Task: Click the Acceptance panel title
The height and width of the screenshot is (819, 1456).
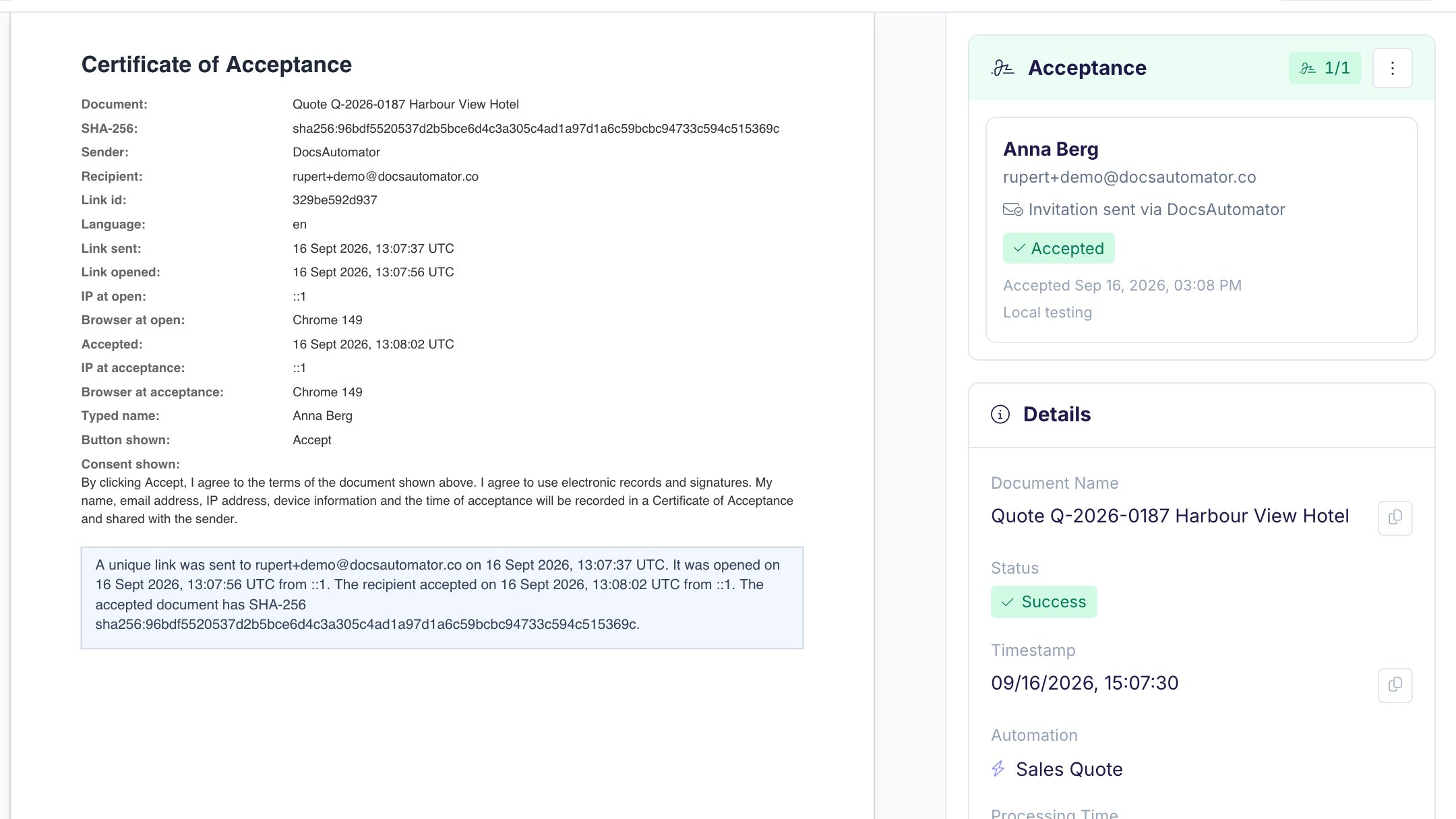Action: click(x=1087, y=68)
